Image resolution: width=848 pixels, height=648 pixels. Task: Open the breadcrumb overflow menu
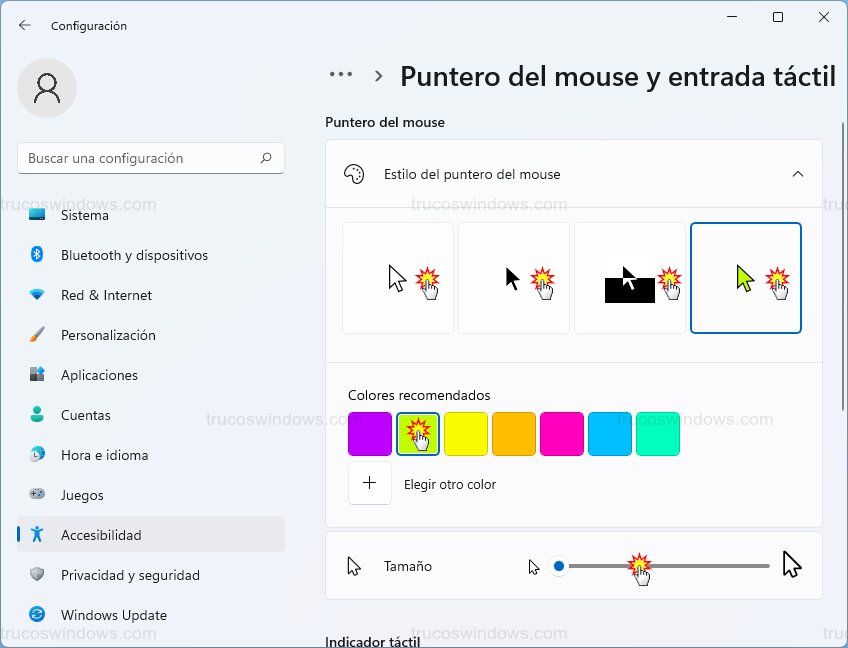point(341,74)
